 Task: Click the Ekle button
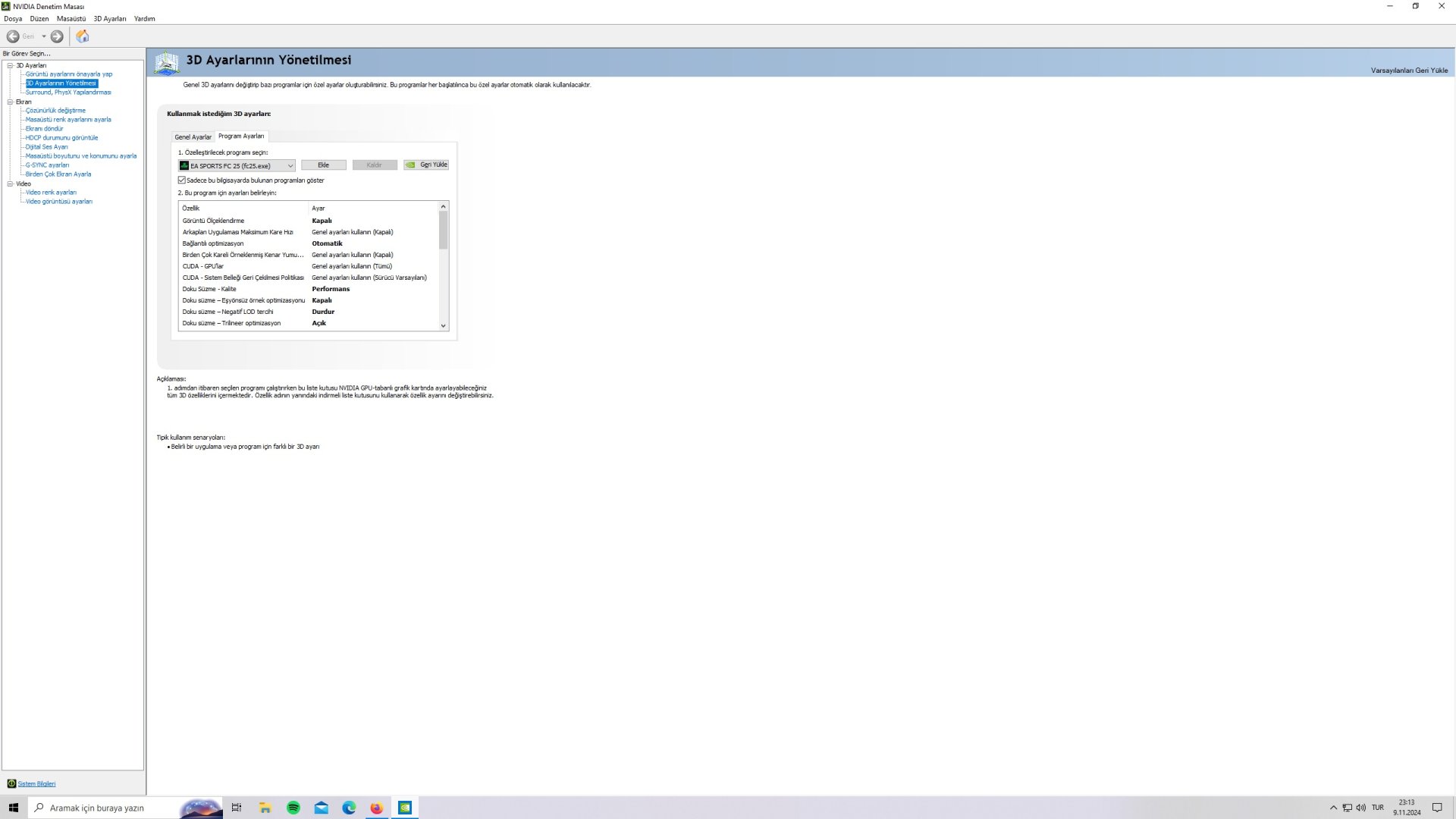pos(323,165)
